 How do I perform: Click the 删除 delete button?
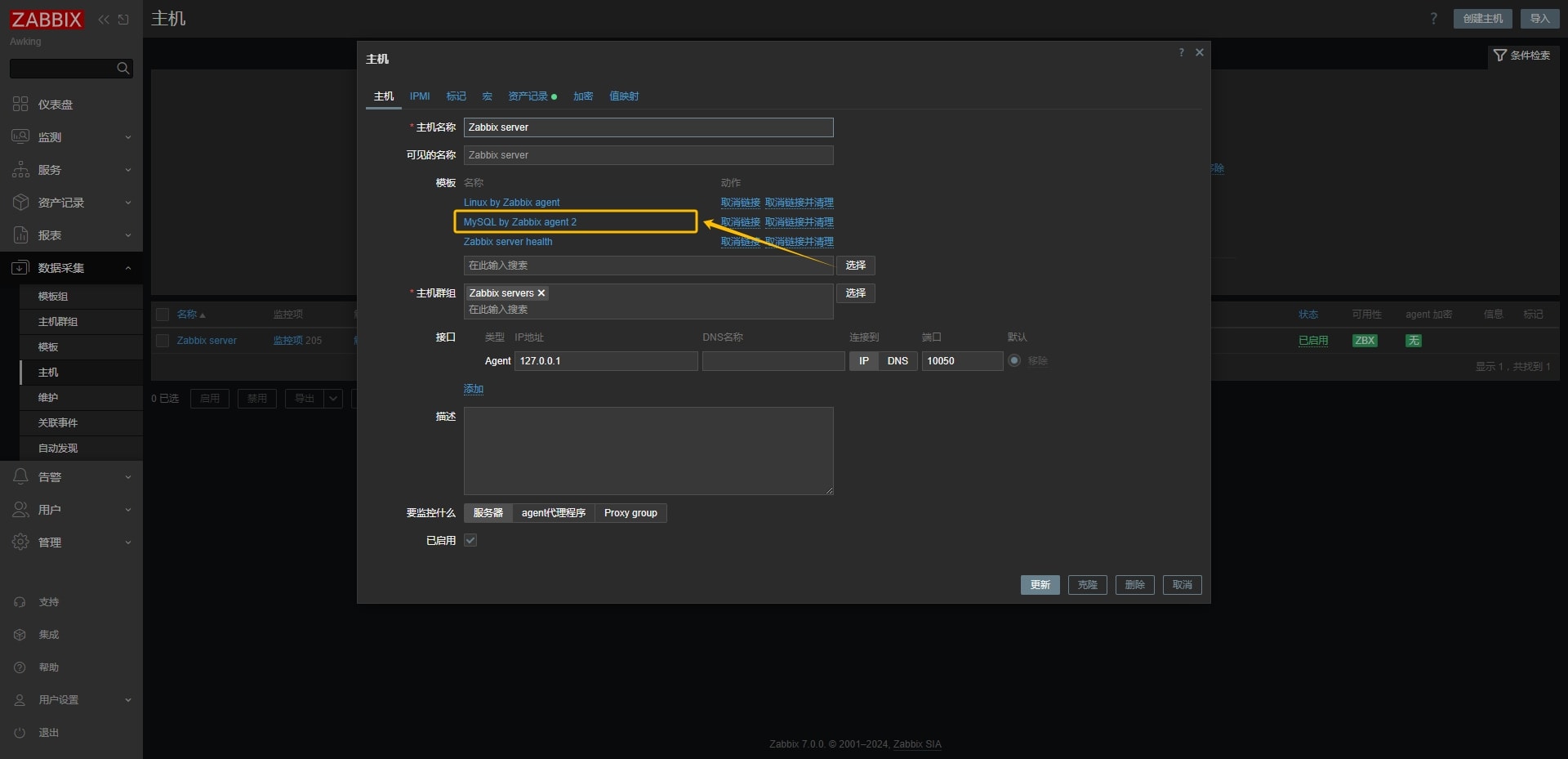[1134, 585]
